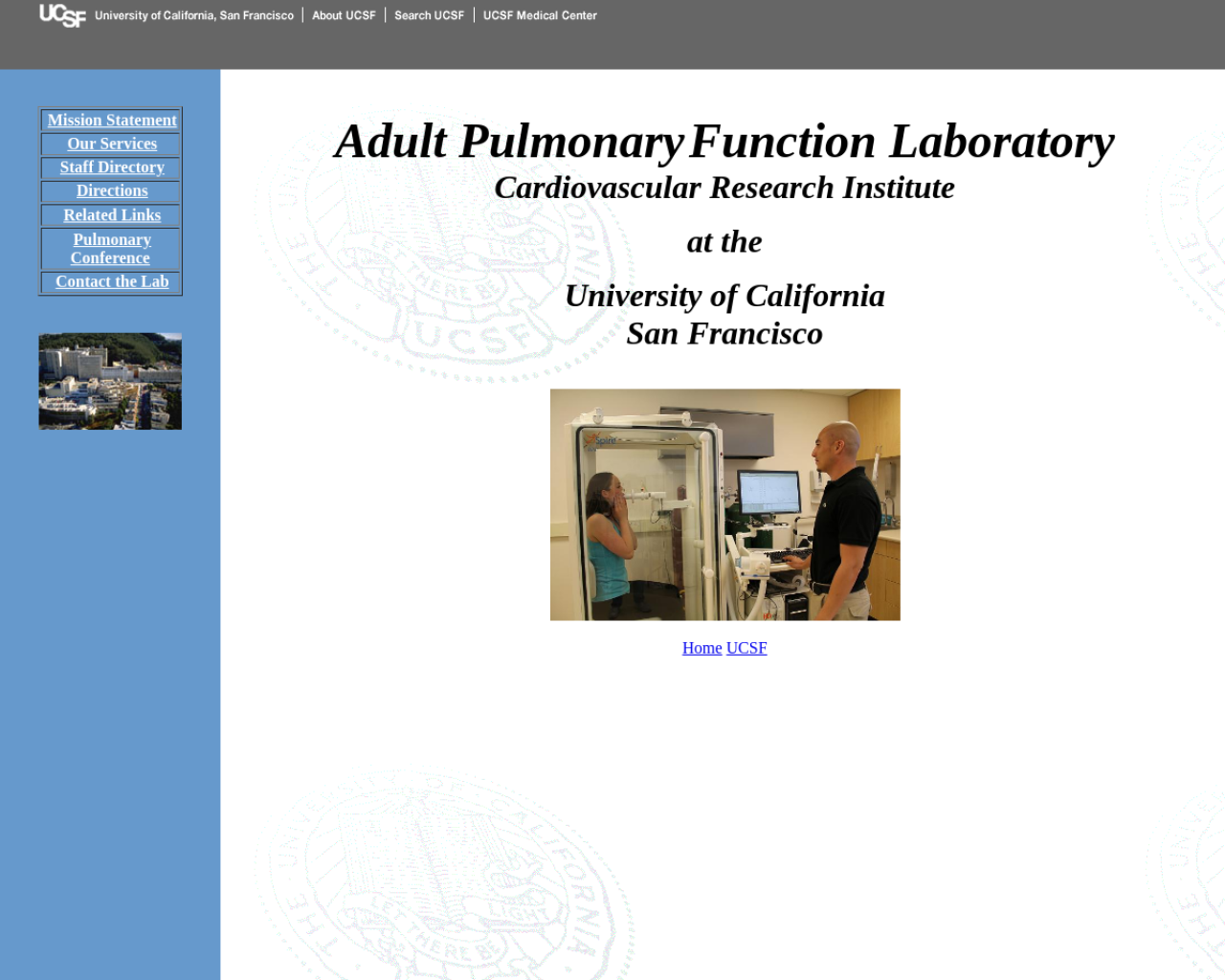Image resolution: width=1225 pixels, height=980 pixels.
Task: Click the 'San Francisco' heading line
Action: tap(724, 333)
